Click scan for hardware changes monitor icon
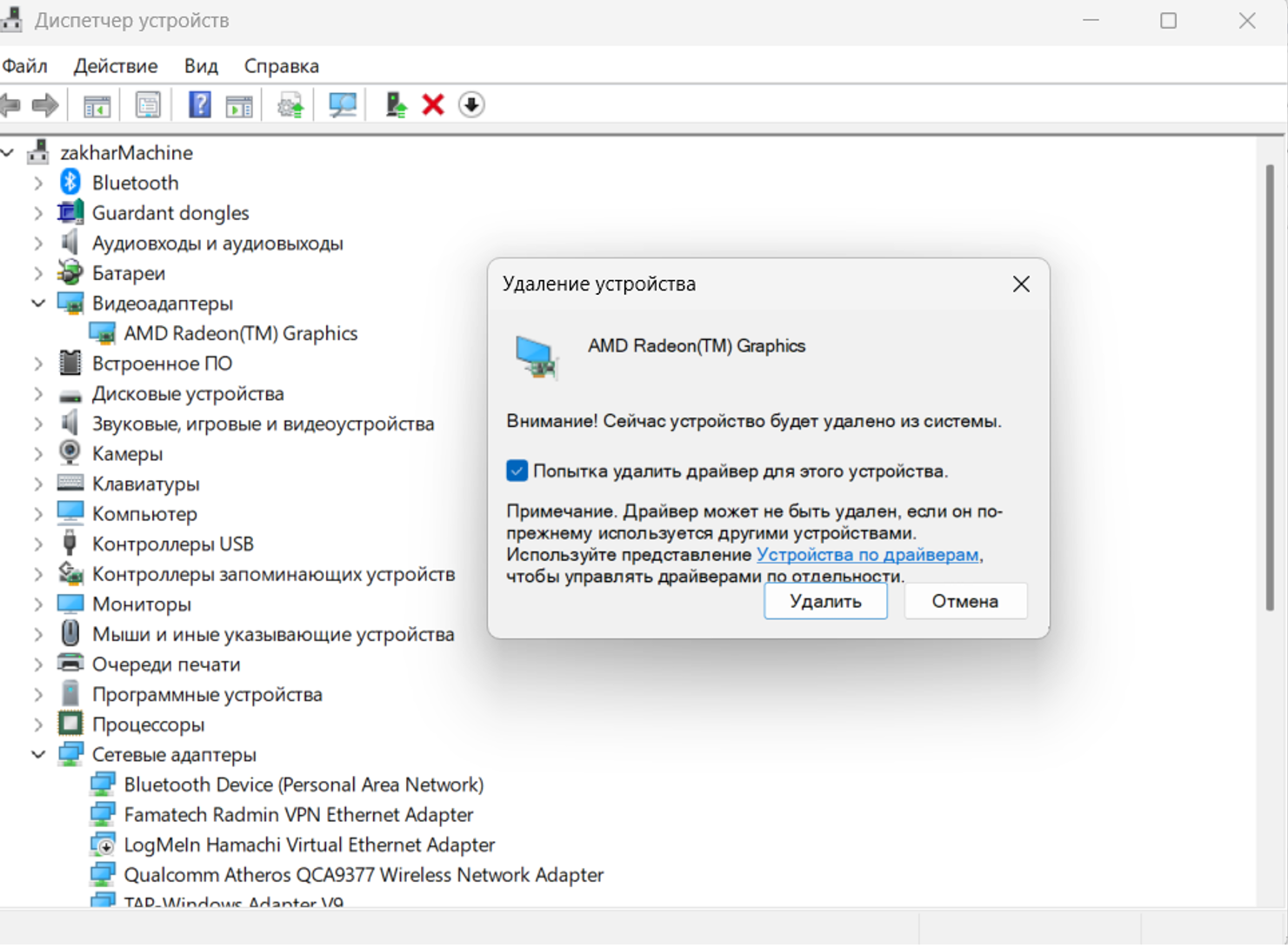 click(x=342, y=105)
